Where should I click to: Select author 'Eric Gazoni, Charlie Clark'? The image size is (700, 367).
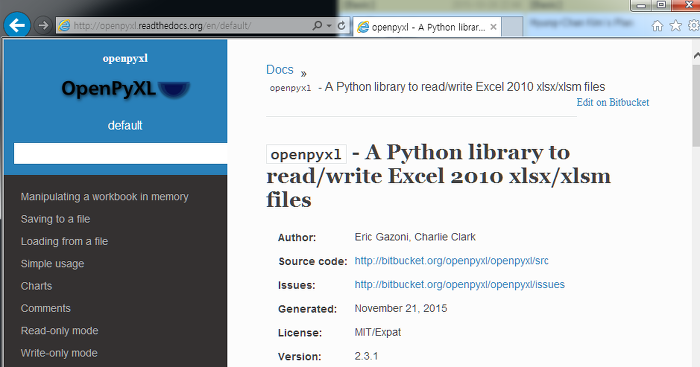point(415,237)
